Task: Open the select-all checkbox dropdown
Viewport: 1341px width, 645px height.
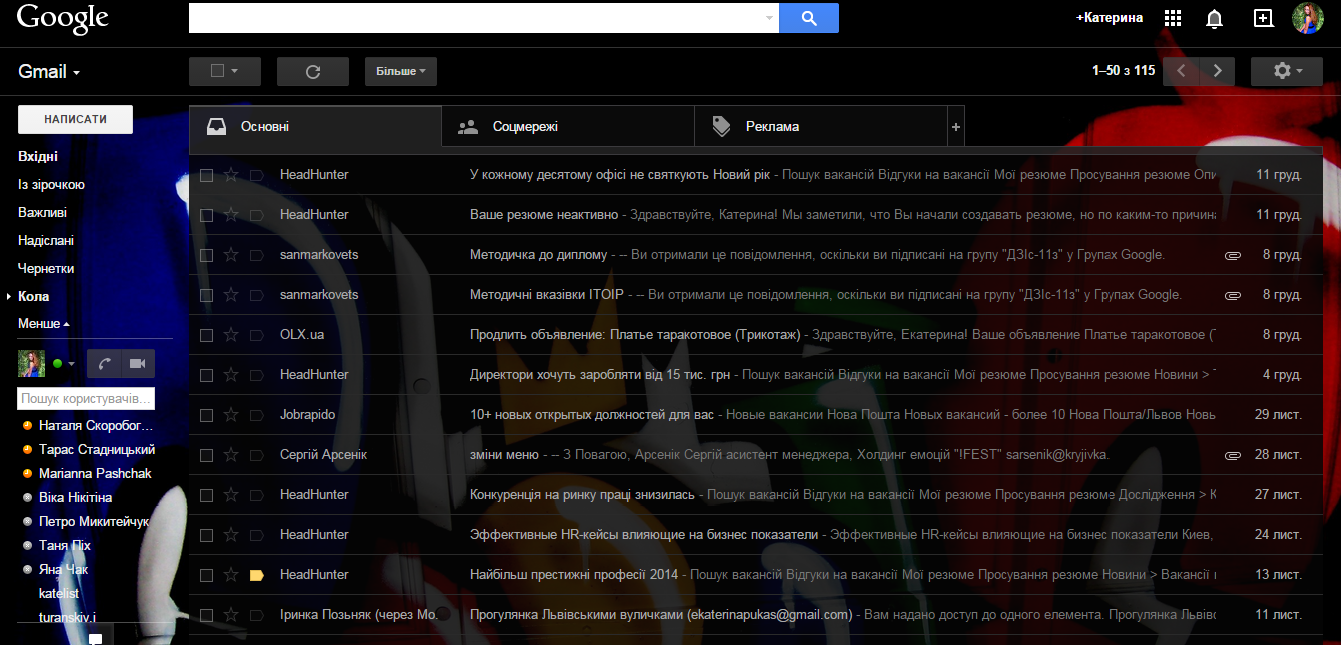Action: click(225, 71)
